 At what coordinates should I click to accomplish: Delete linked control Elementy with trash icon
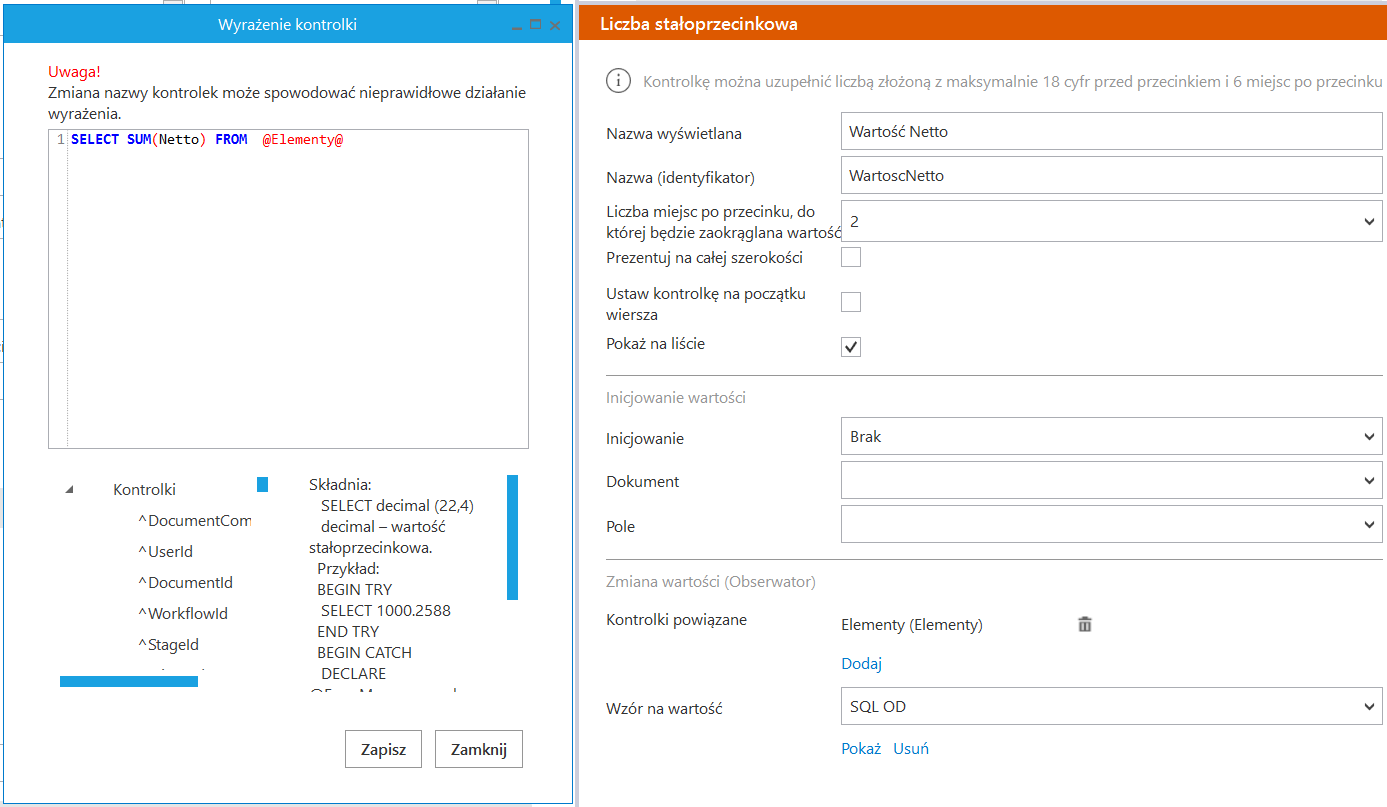point(1085,625)
